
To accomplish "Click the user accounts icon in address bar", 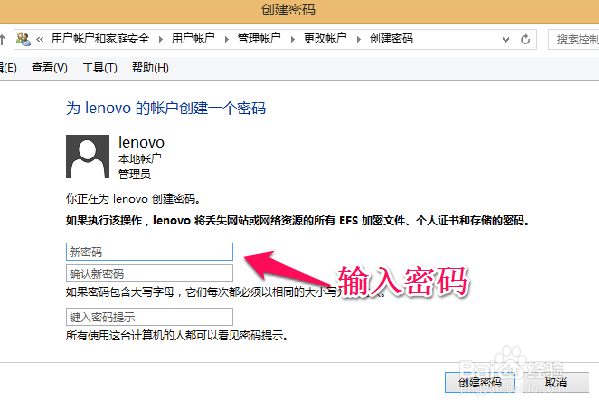I will [23, 39].
